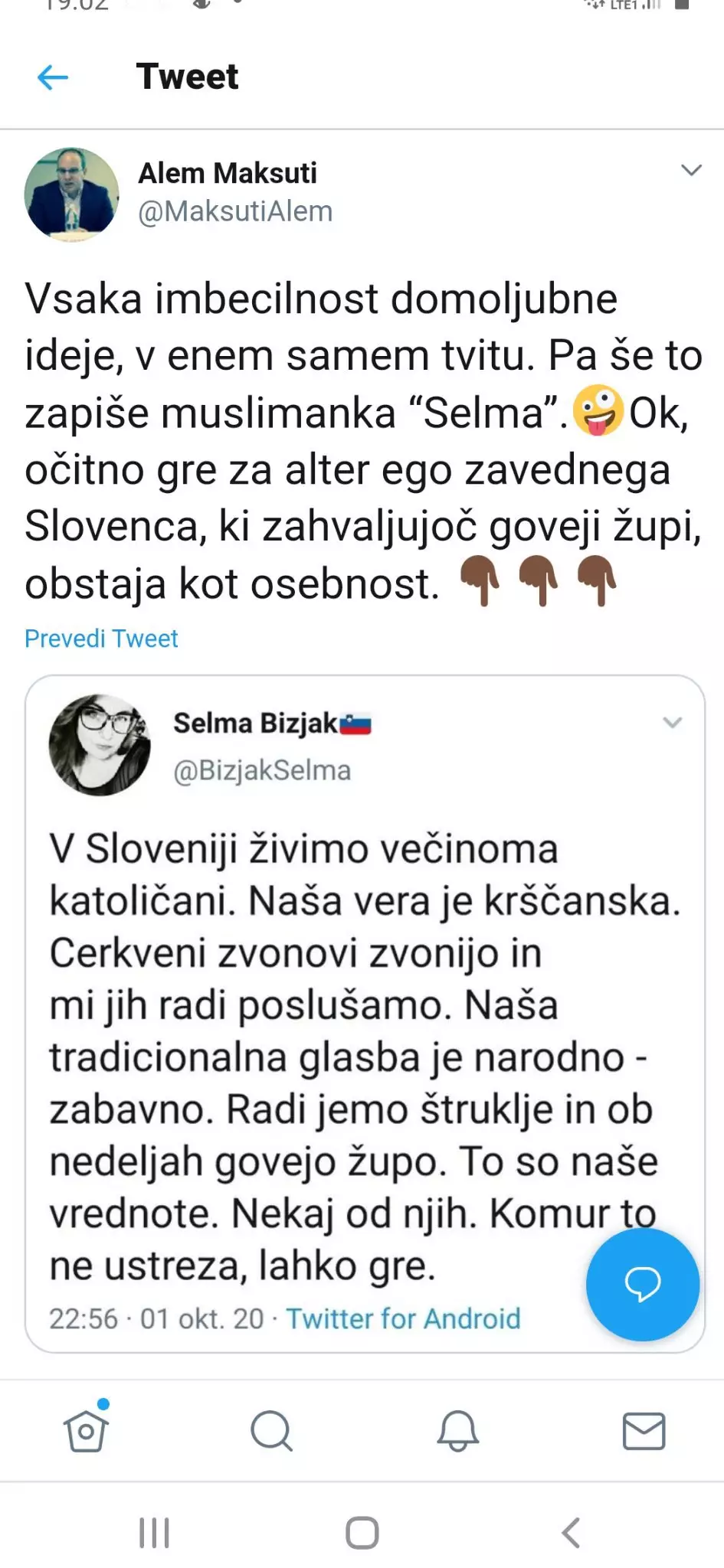Open the Search magnifier tab
The height and width of the screenshot is (1568, 724).
click(271, 1430)
